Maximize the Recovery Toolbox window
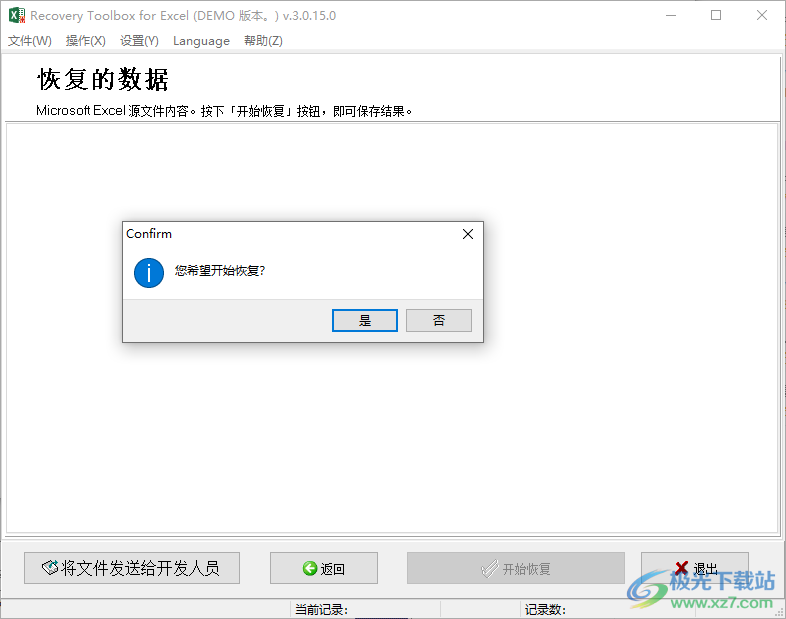786x619 pixels. pyautogui.click(x=716, y=16)
